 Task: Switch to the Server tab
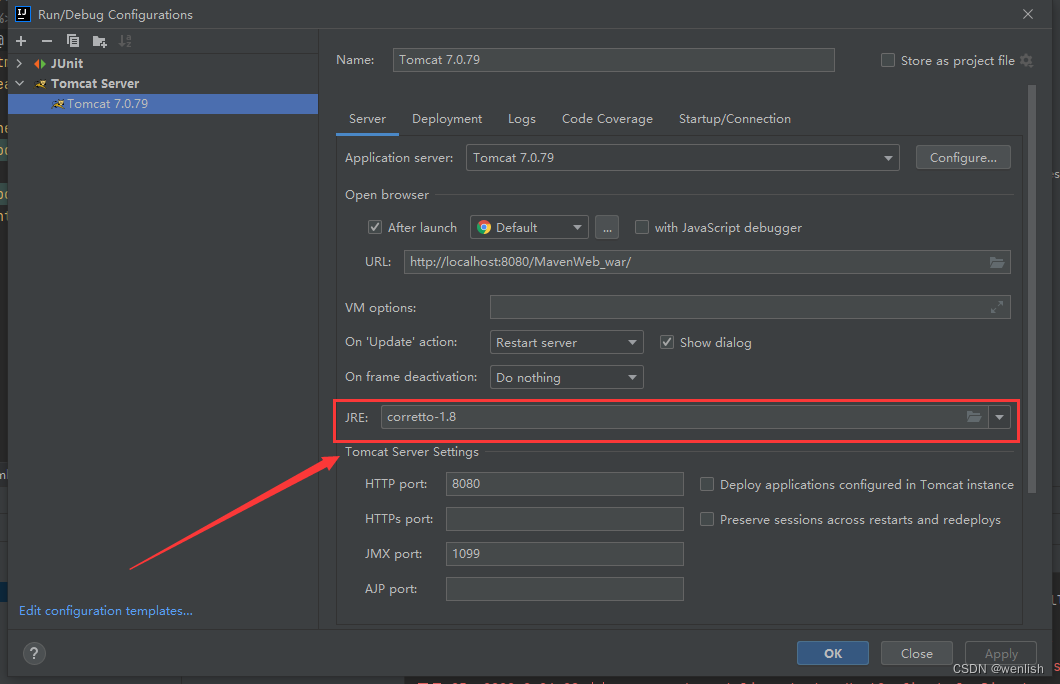click(367, 119)
